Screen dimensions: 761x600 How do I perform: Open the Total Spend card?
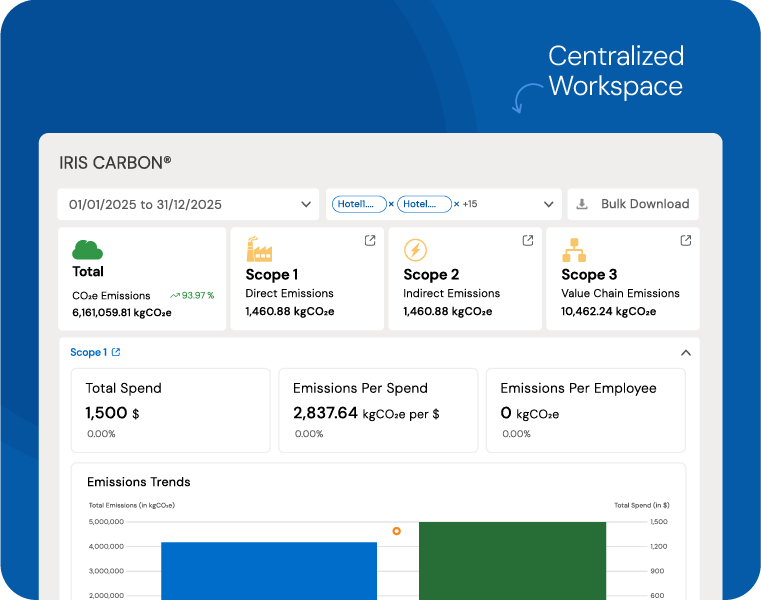coord(171,410)
